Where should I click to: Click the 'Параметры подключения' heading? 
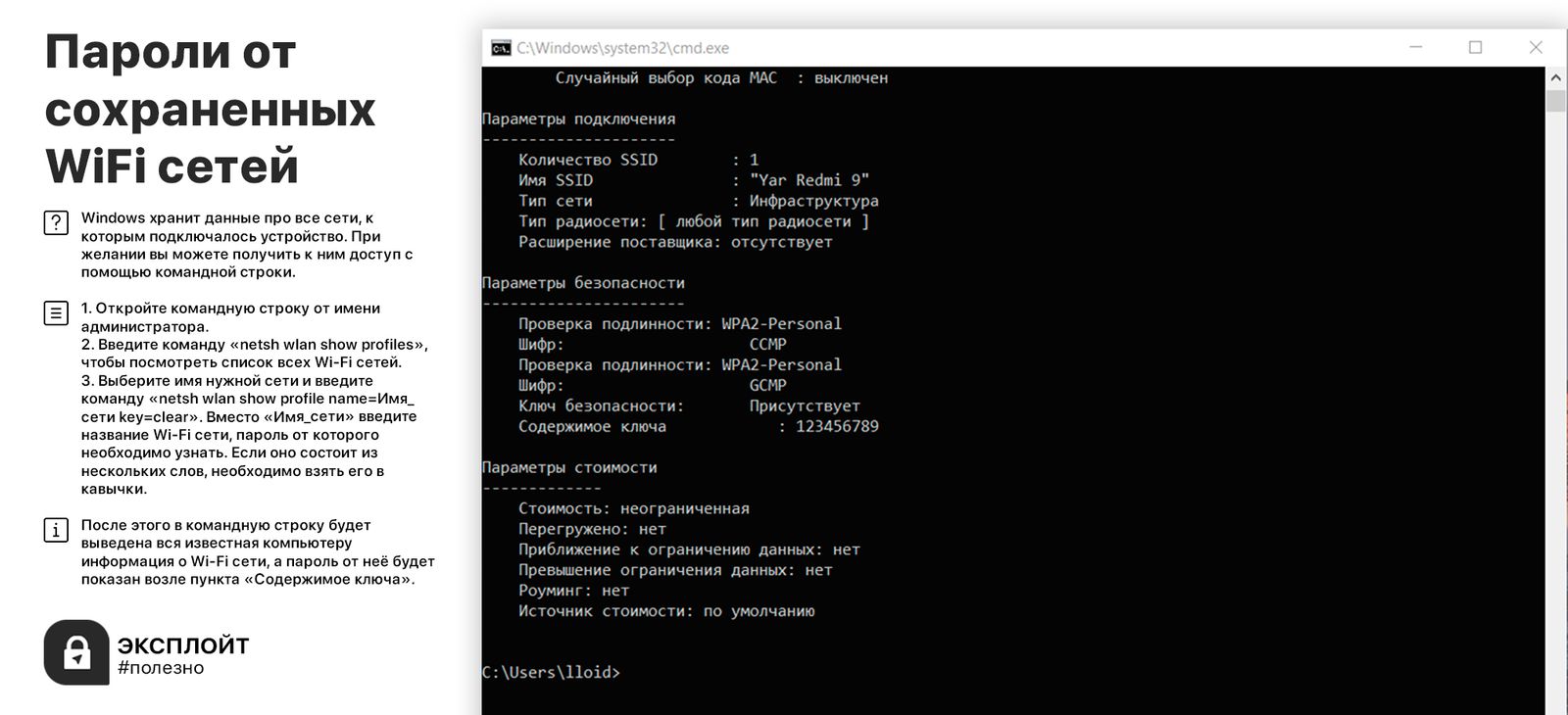[x=578, y=119]
